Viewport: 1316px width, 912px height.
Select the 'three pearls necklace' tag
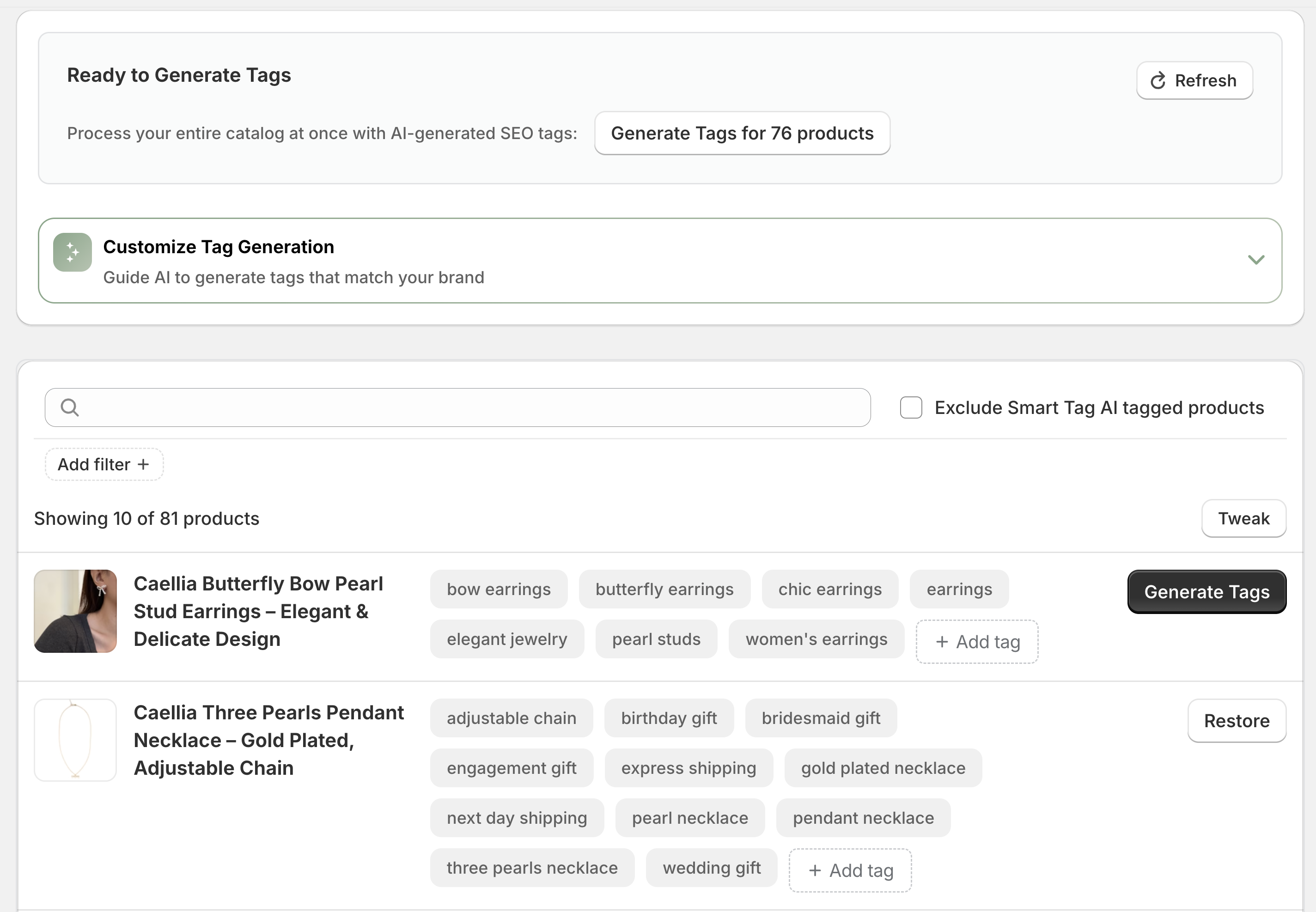533,868
